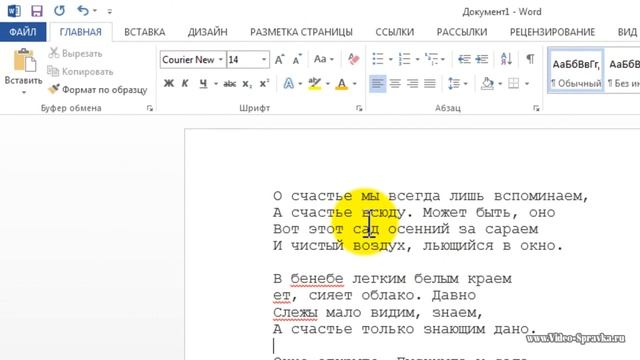Open font color dropdown arrow
Image resolution: width=640 pixels, height=360 pixels.
(x=355, y=84)
